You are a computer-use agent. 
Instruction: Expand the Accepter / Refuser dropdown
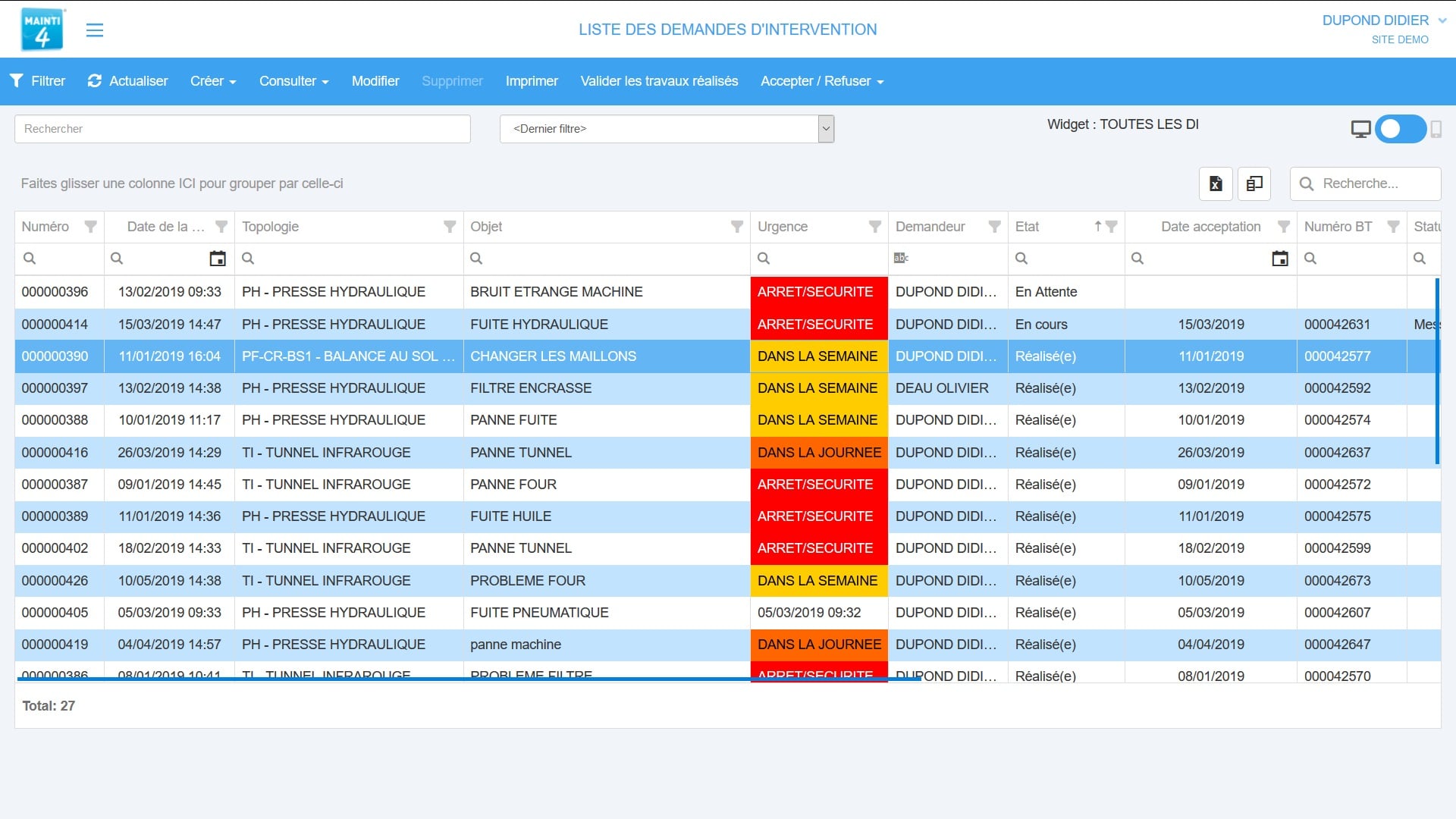pos(823,81)
